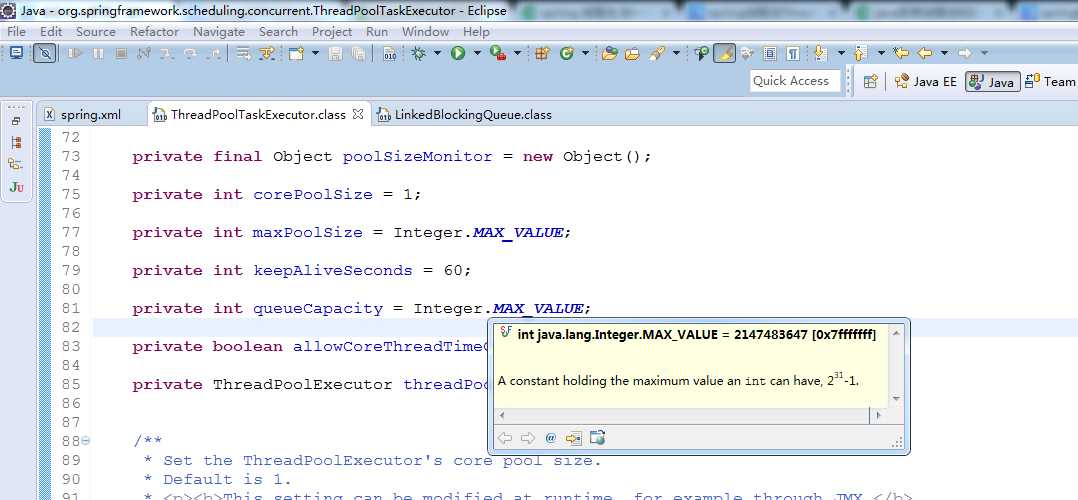Click the Next Annotation icon
1078x500 pixels.
pos(820,53)
